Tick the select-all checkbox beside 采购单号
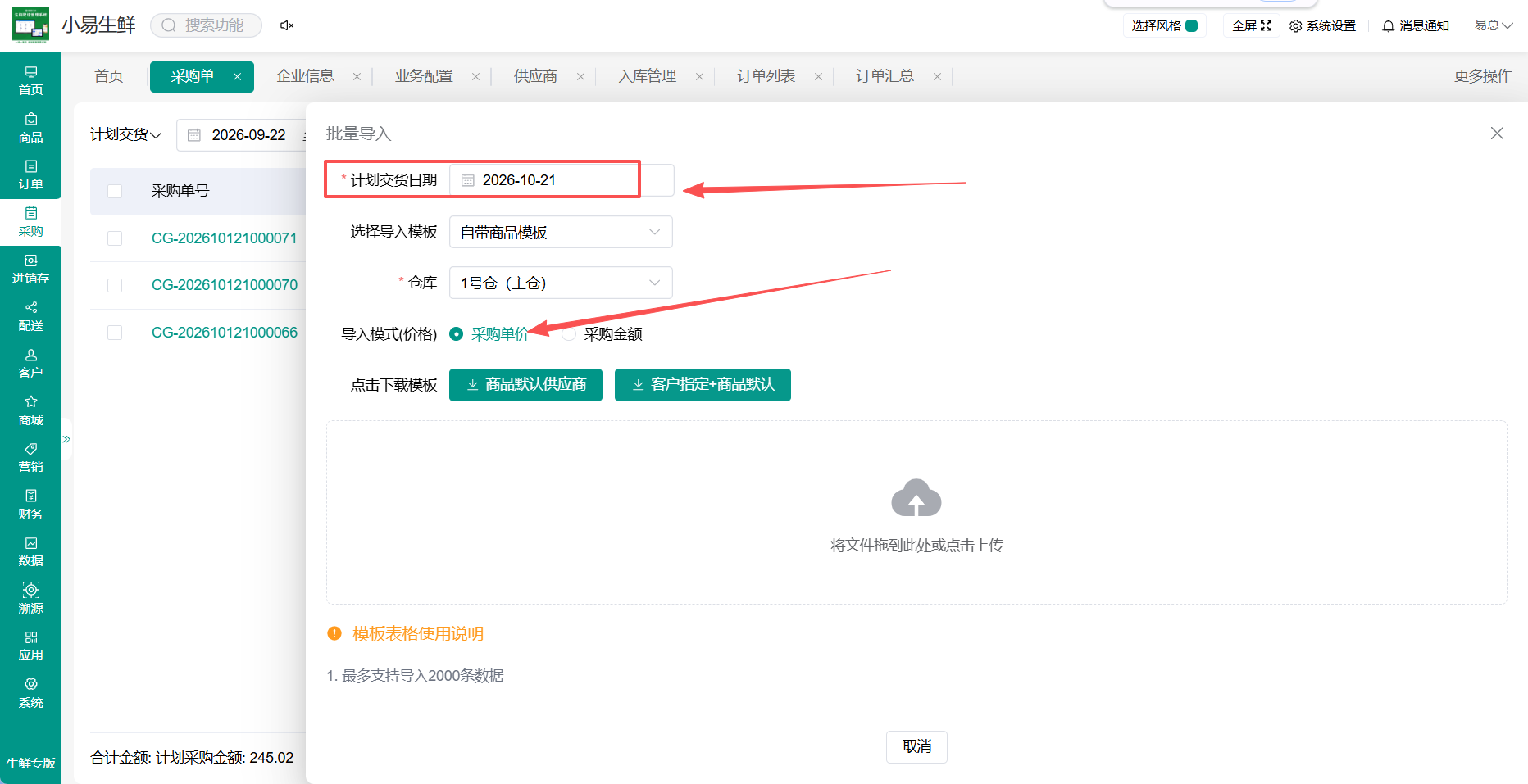The height and width of the screenshot is (784, 1528). (x=115, y=191)
